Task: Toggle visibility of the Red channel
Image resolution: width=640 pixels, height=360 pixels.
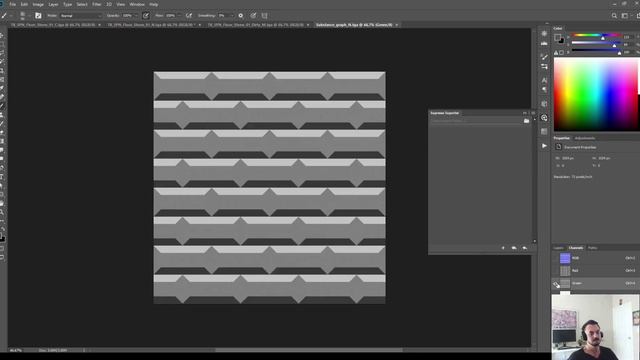Action: [x=556, y=271]
